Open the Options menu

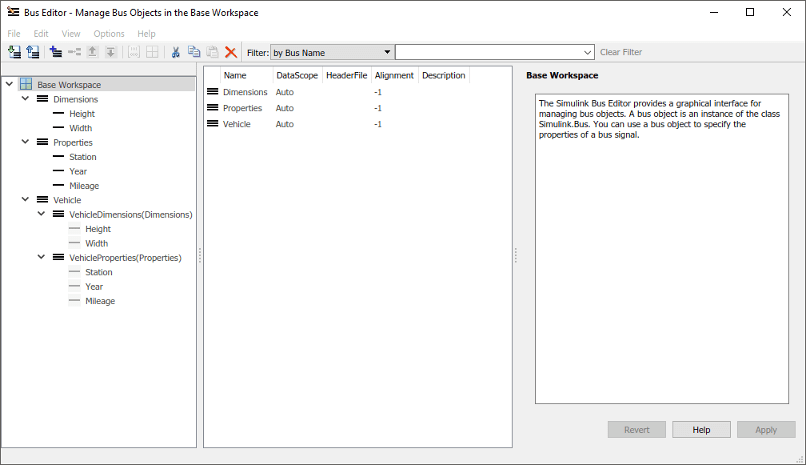109,33
